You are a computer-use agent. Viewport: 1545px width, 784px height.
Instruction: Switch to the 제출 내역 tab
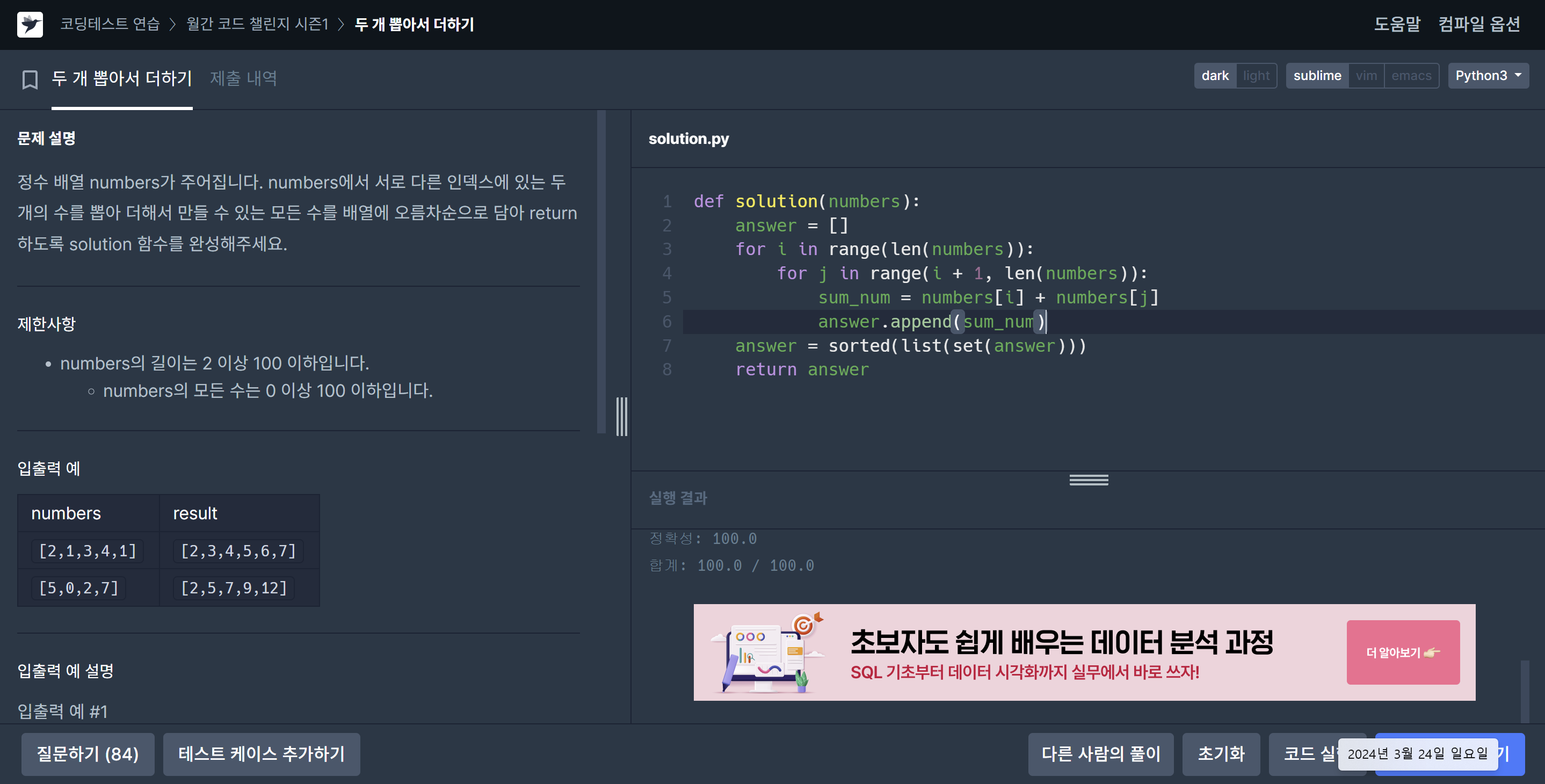tap(243, 77)
